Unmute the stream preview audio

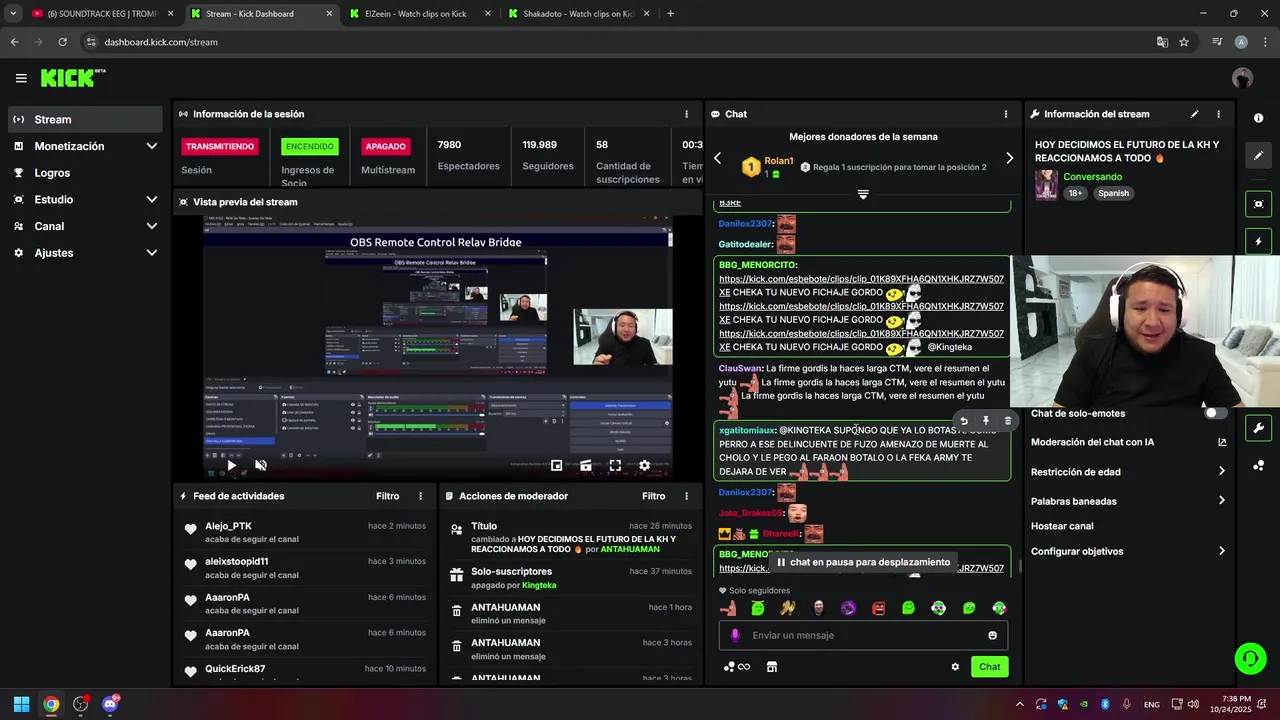(x=261, y=465)
